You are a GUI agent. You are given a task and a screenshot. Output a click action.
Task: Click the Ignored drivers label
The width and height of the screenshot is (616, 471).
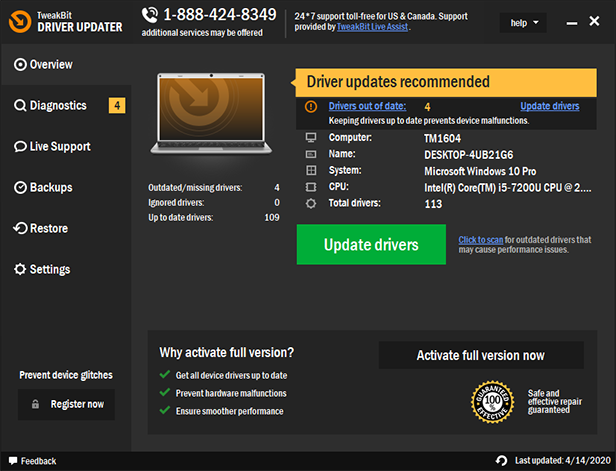click(x=176, y=203)
